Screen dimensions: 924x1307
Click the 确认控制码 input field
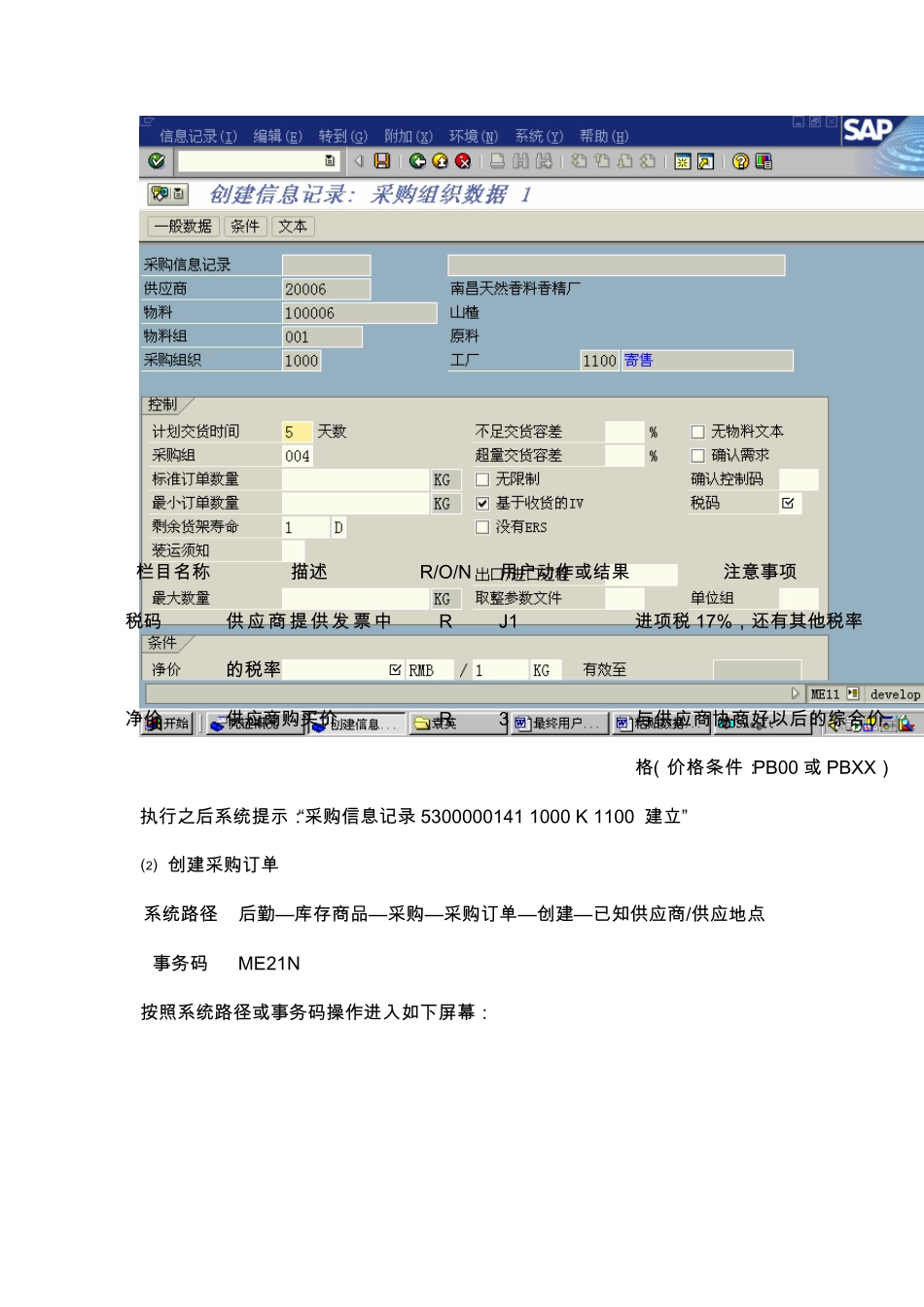pyautogui.click(x=799, y=479)
